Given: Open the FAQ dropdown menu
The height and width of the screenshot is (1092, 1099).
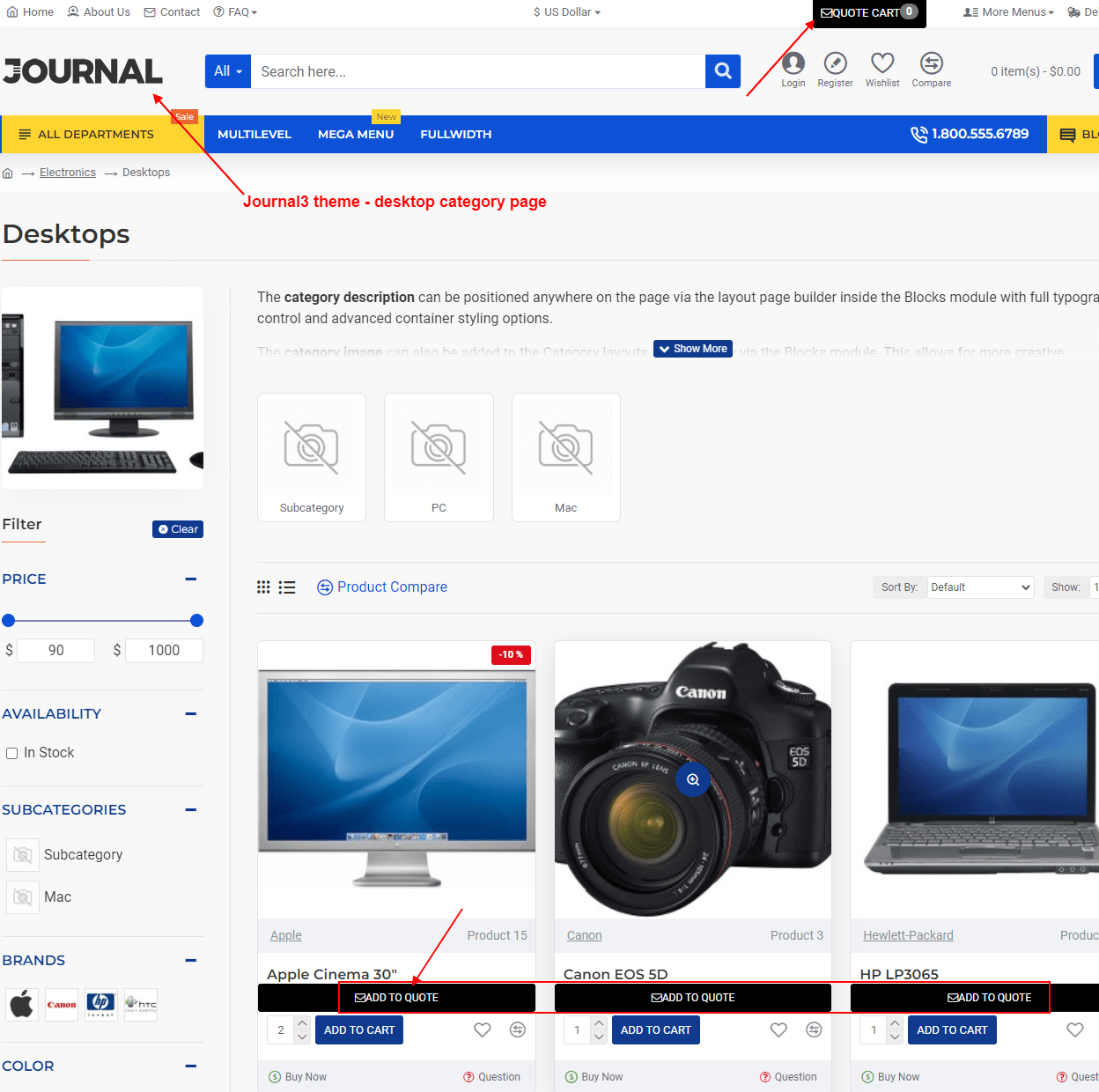Looking at the screenshot, I should 235,12.
